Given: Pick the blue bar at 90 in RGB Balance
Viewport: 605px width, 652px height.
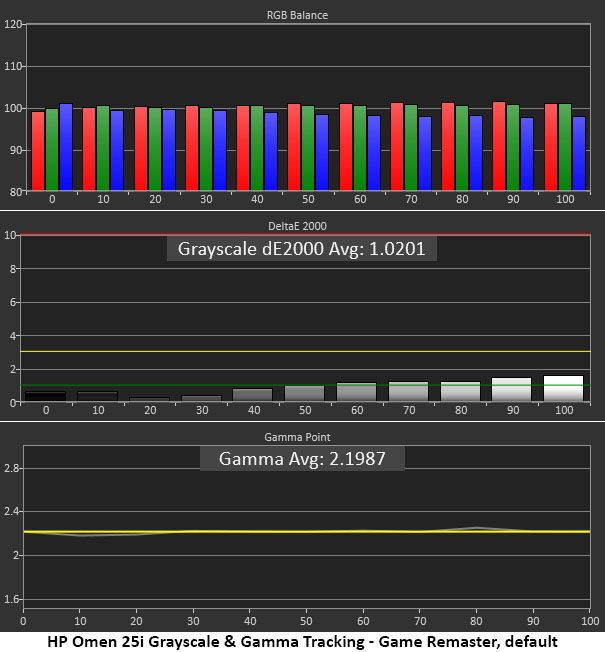Looking at the screenshot, I should (x=527, y=154).
